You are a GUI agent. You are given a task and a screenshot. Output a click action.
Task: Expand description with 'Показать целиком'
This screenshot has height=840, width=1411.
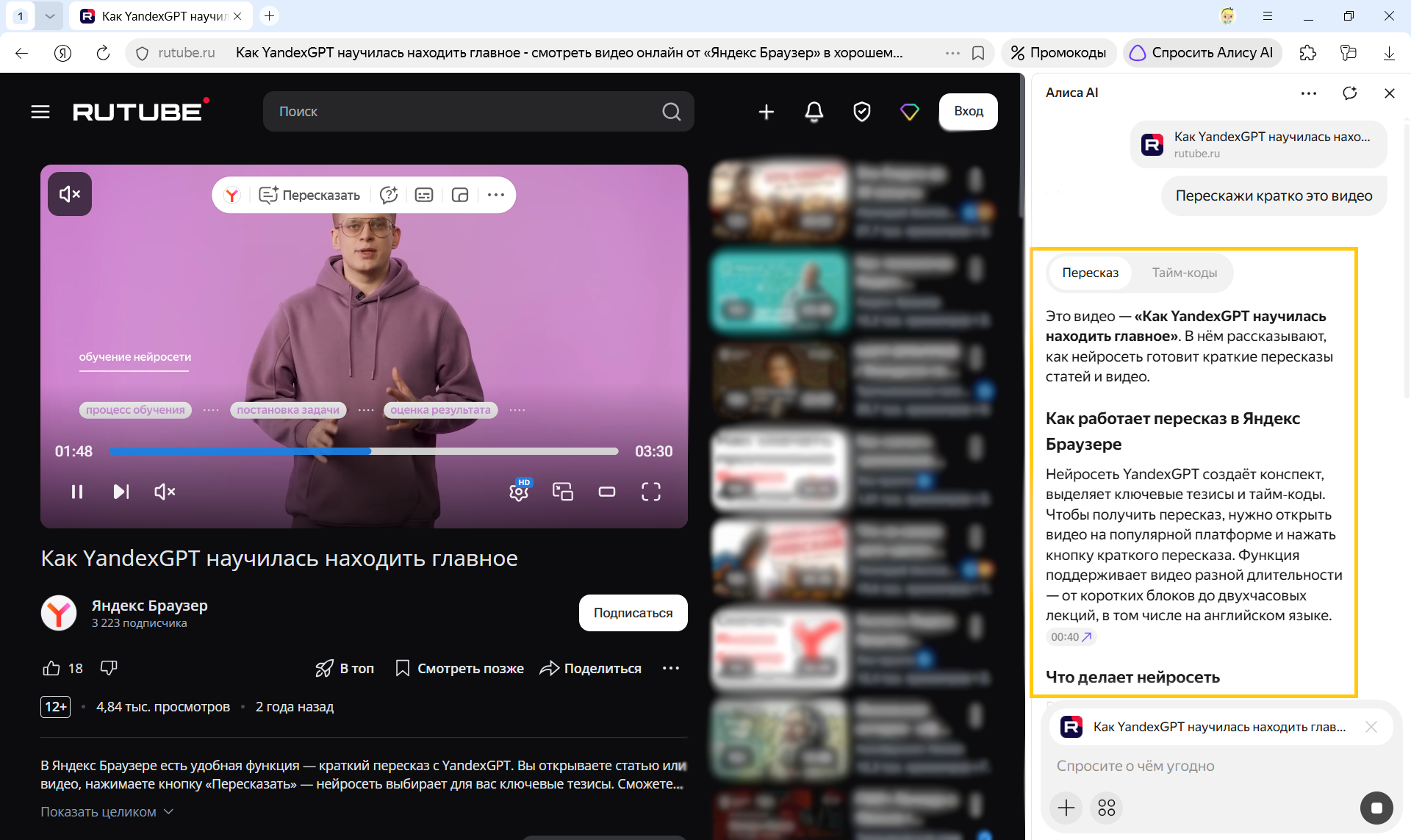pyautogui.click(x=107, y=811)
